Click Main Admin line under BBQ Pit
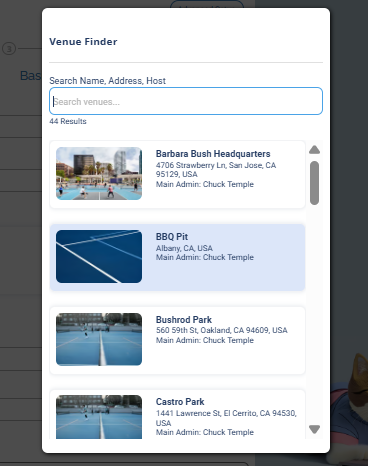This screenshot has height=466, width=368. pyautogui.click(x=205, y=257)
